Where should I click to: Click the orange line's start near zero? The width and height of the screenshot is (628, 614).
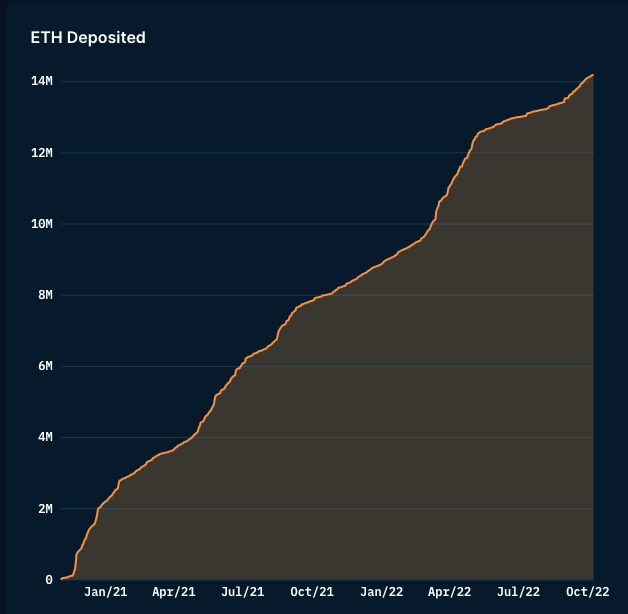coord(62,578)
